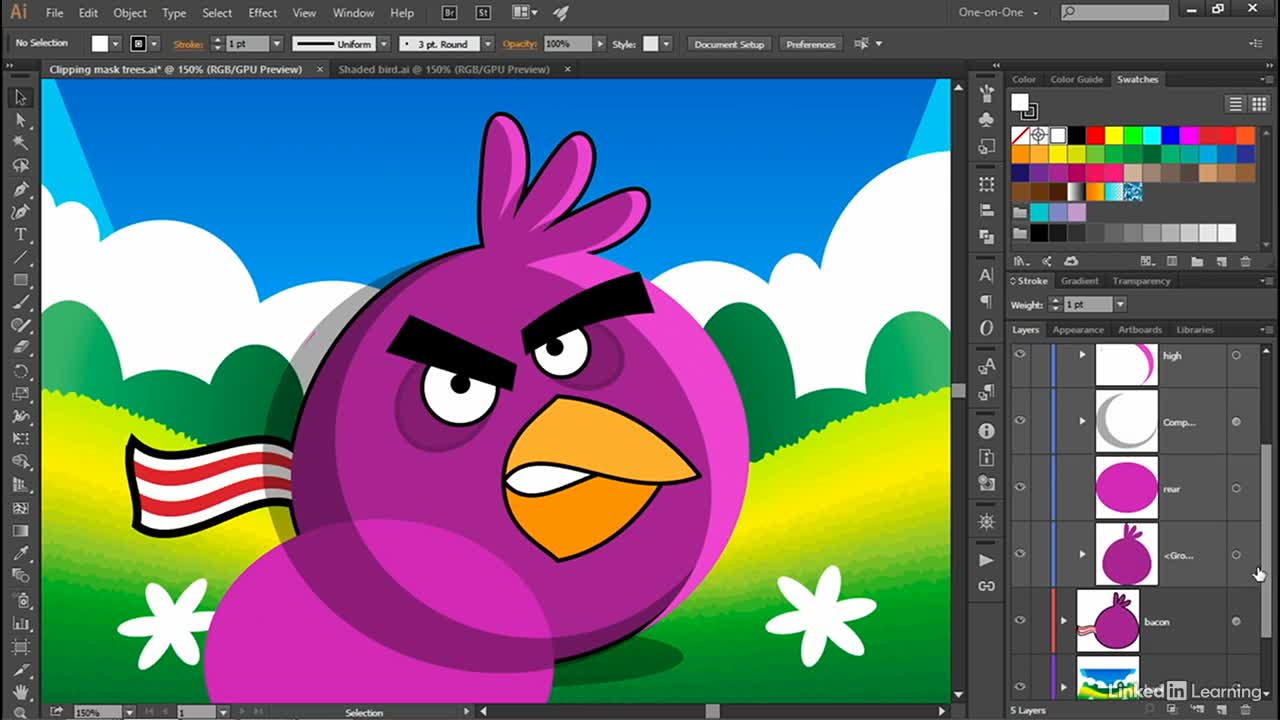Click the orange Stroke link in the control bar
The height and width of the screenshot is (720, 1280).
(x=188, y=44)
